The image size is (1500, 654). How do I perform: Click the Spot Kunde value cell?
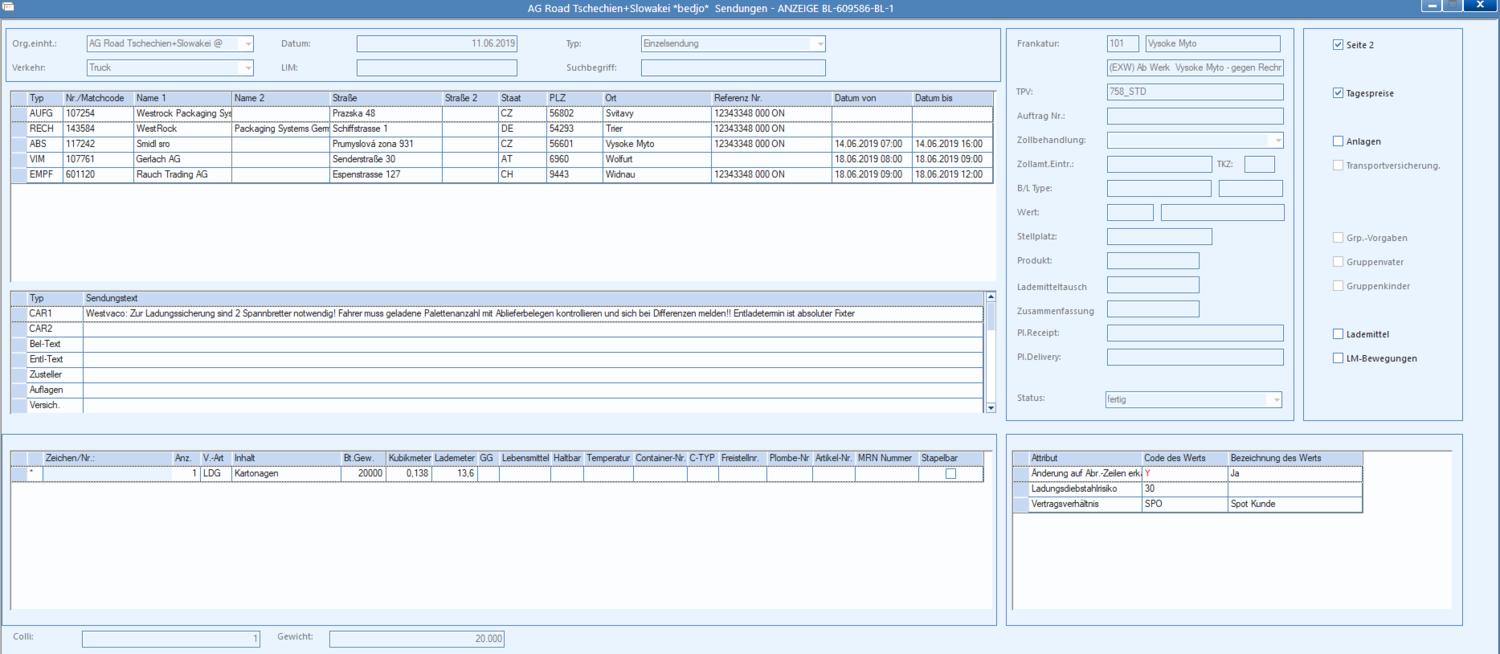click(1295, 504)
